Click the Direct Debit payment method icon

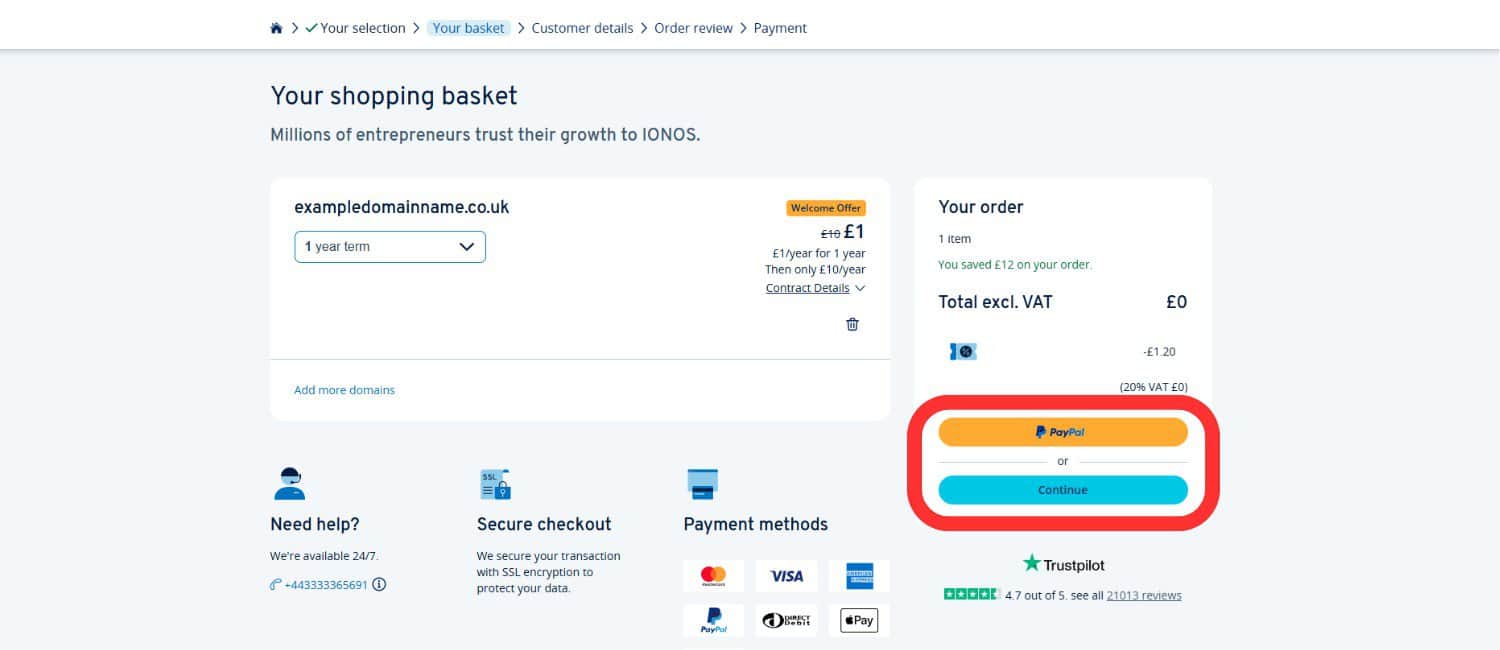[786, 619]
